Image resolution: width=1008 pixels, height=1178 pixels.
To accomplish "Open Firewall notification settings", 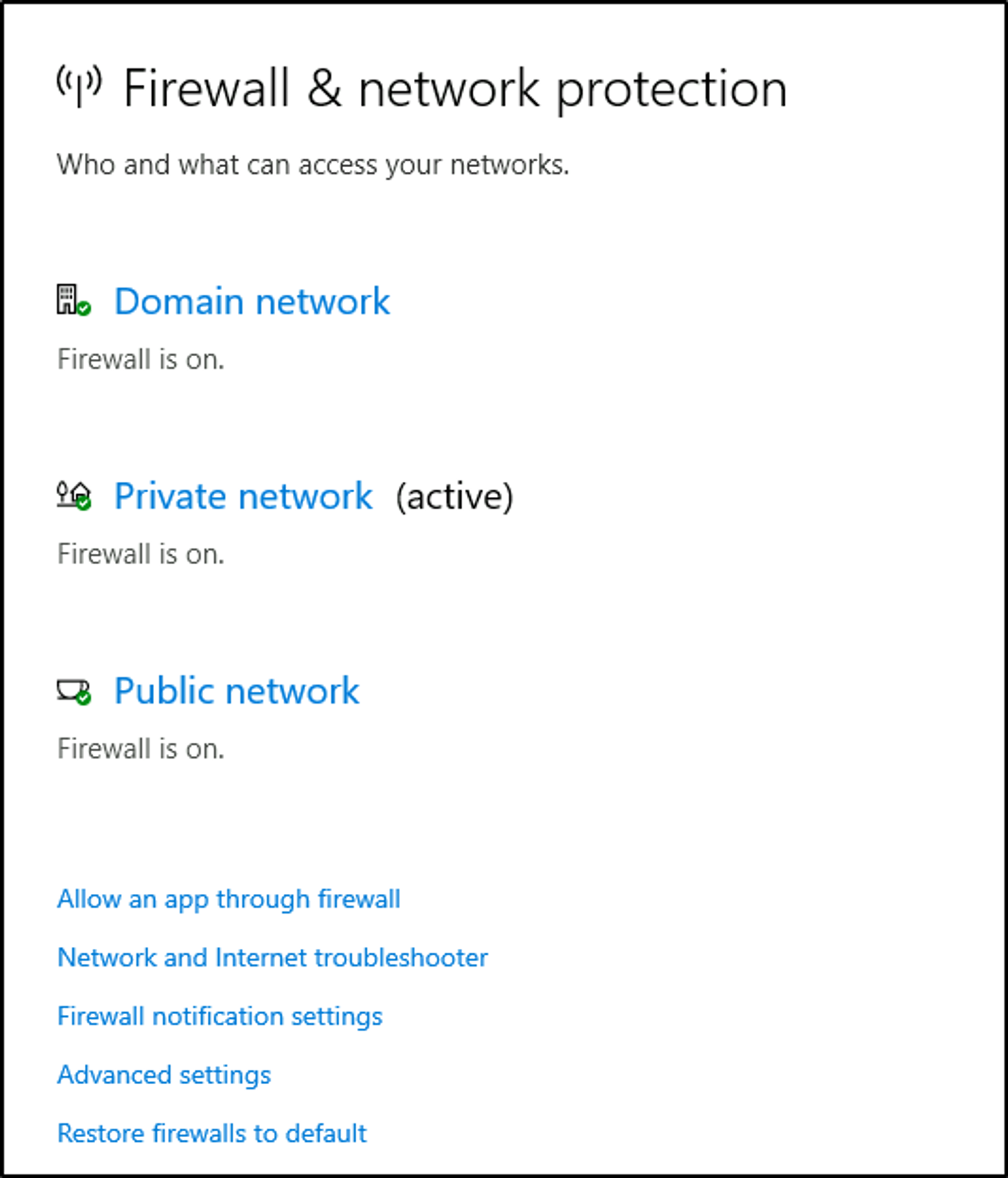I will pos(220,1017).
